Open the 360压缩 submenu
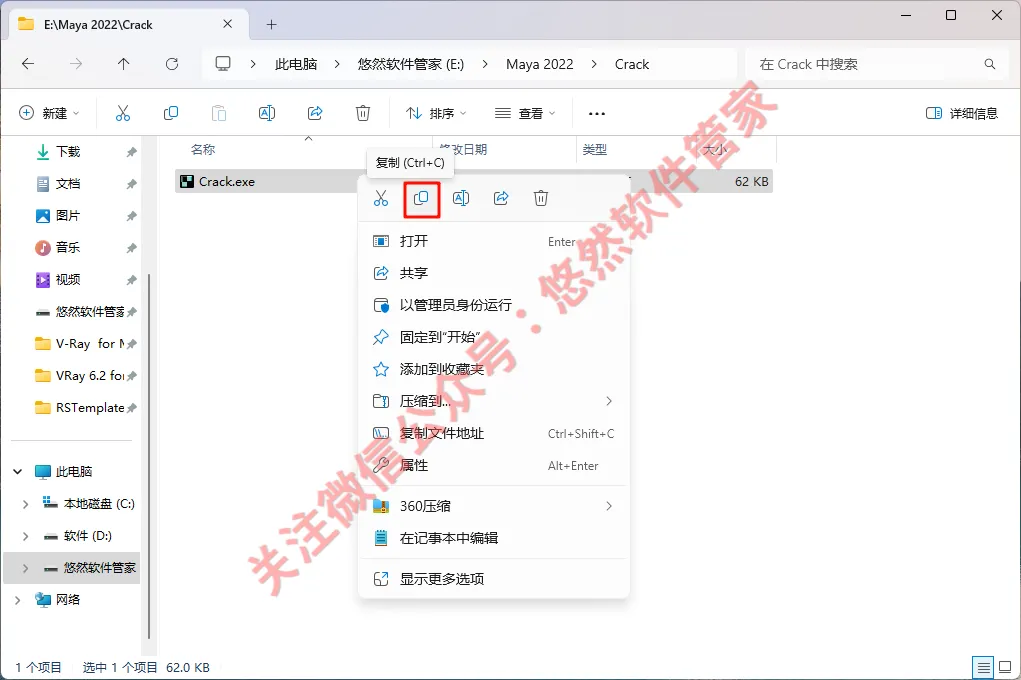The width and height of the screenshot is (1021, 680). tap(494, 506)
